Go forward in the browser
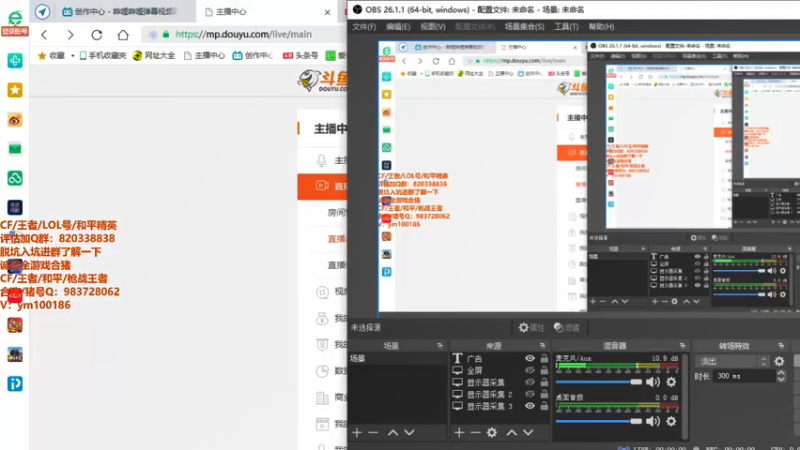This screenshot has width=800, height=450. click(x=70, y=35)
